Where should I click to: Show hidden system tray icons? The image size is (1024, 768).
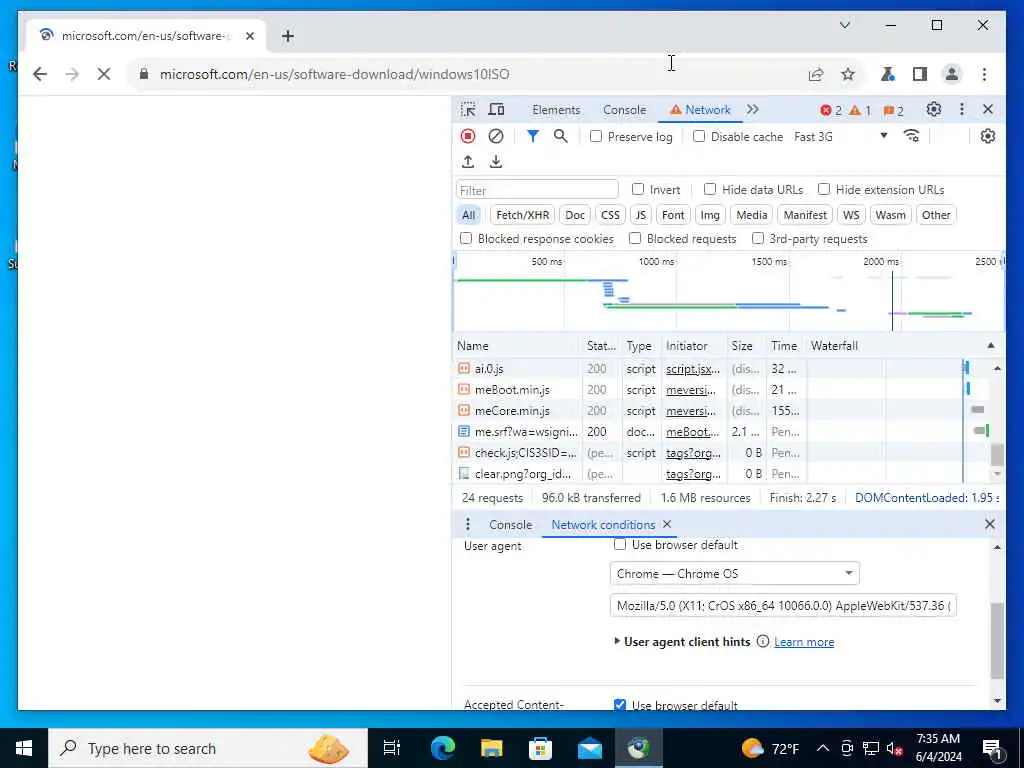tap(823, 748)
